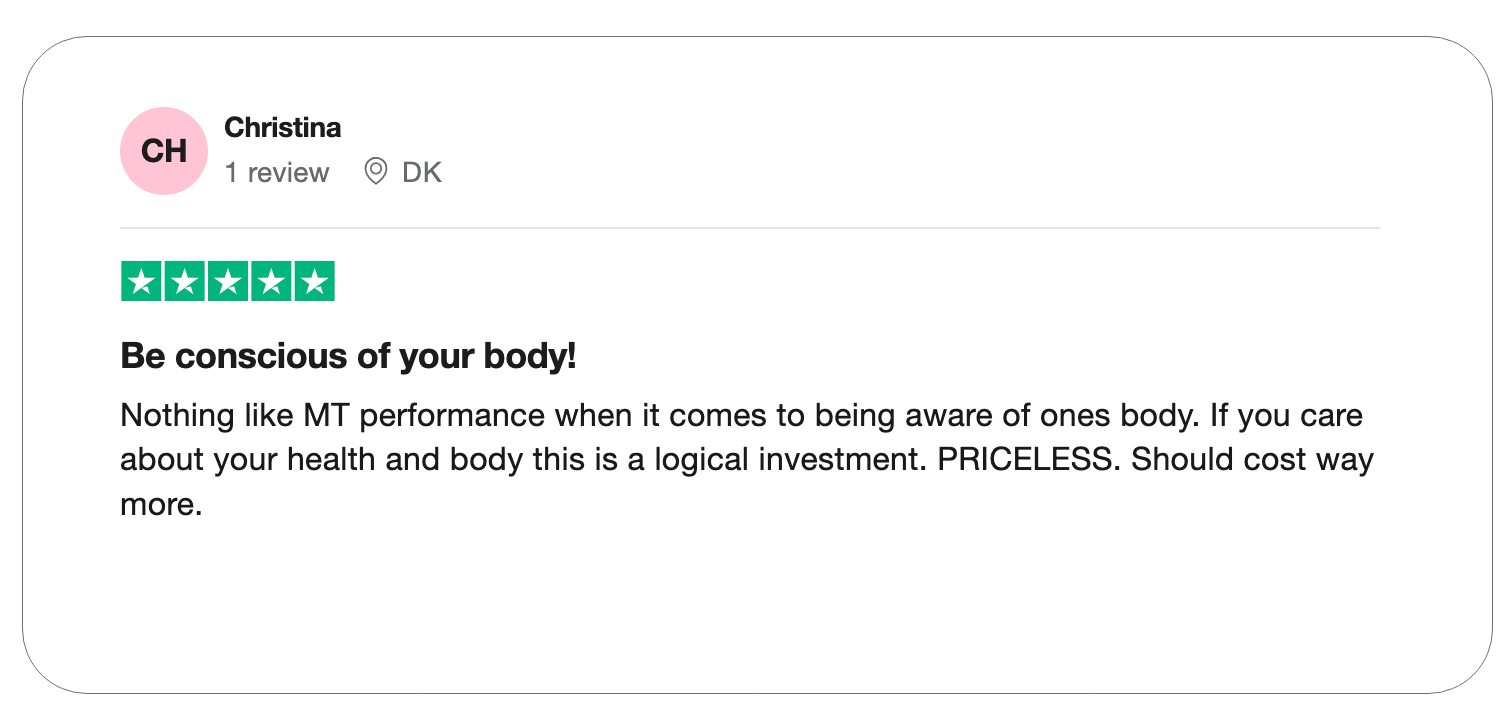Click the '1 review' count text

click(277, 173)
